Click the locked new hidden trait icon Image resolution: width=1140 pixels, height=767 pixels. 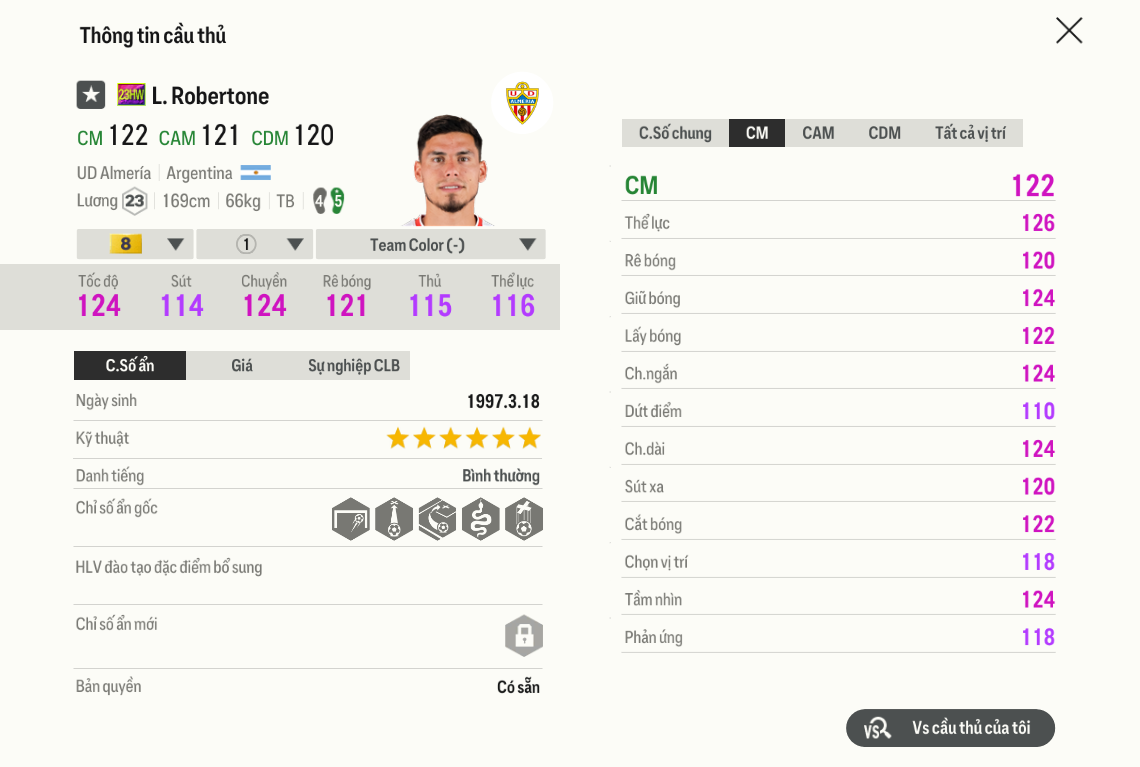(x=524, y=636)
